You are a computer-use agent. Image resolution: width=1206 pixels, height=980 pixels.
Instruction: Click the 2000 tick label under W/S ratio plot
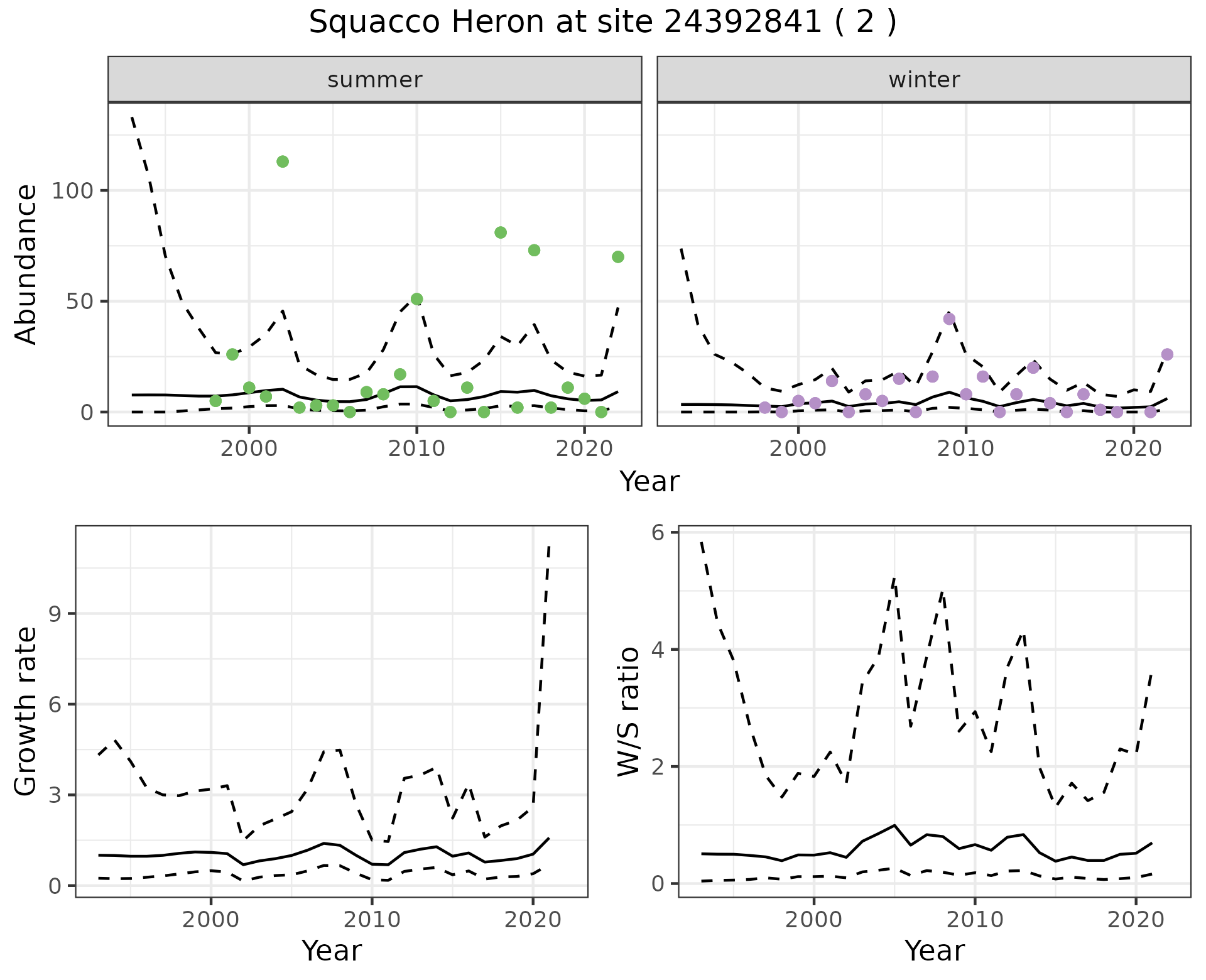pyautogui.click(x=813, y=920)
